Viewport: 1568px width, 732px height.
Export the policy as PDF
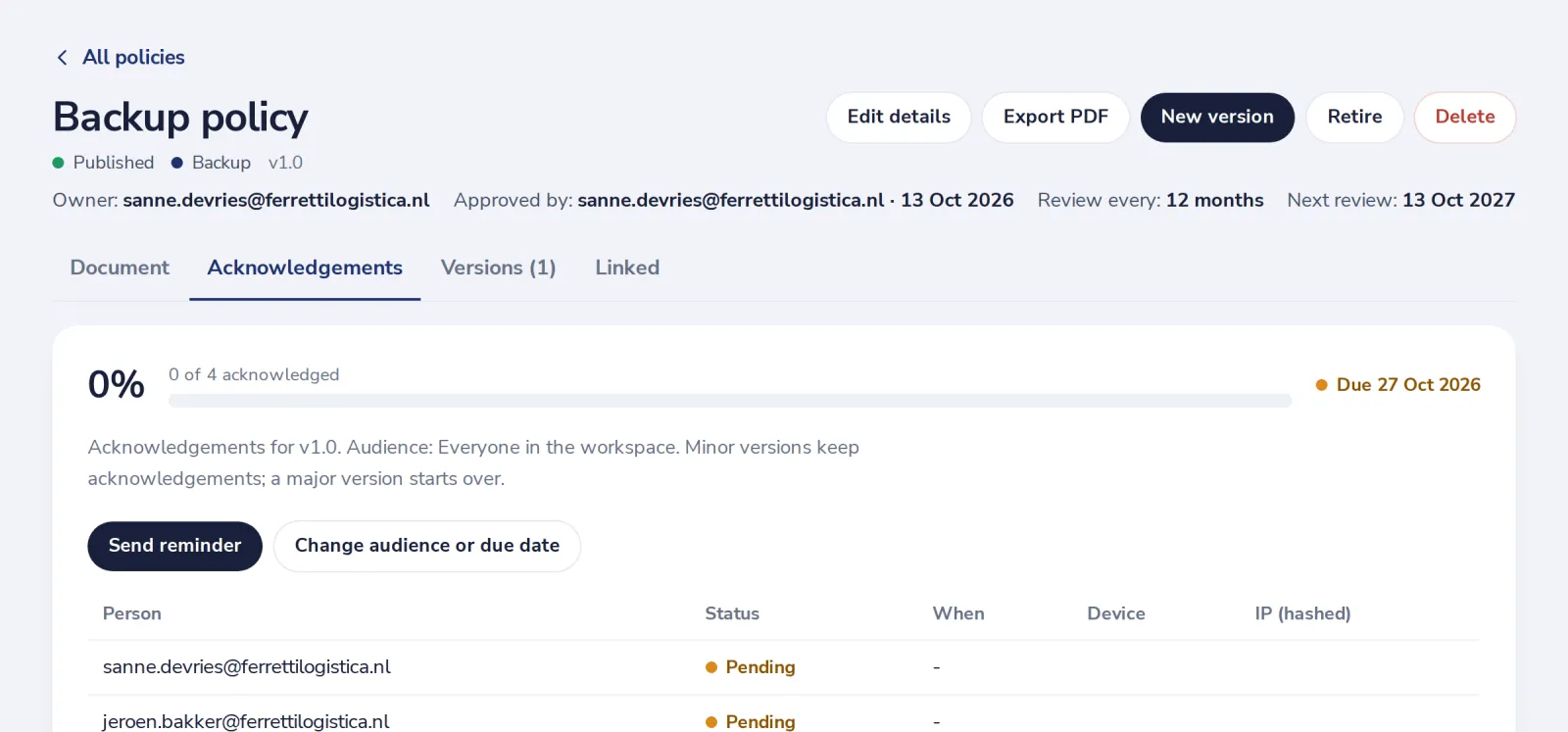click(1055, 118)
